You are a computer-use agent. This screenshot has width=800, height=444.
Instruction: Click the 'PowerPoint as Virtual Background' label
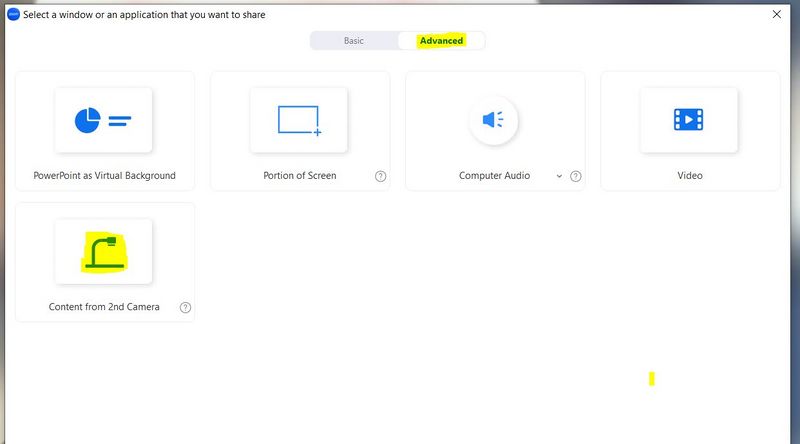104,176
